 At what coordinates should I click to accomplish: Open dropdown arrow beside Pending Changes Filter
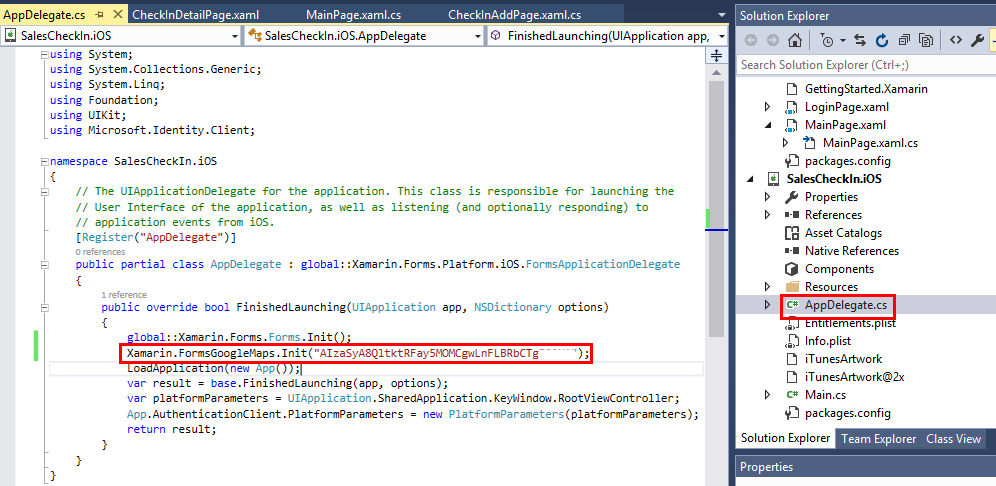click(x=843, y=41)
